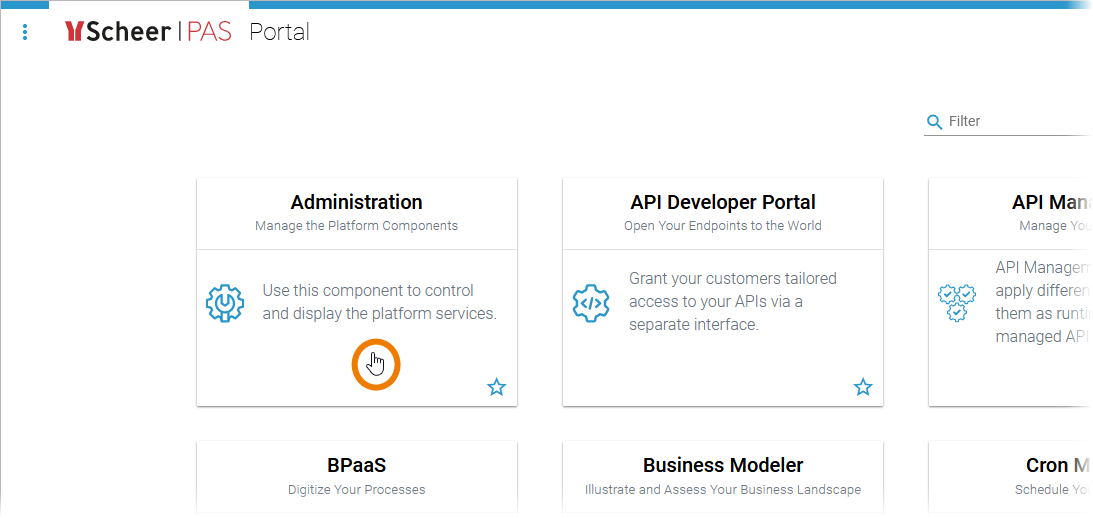Click the Scheer PAS logo
The height and width of the screenshot is (518, 1093).
[x=147, y=32]
